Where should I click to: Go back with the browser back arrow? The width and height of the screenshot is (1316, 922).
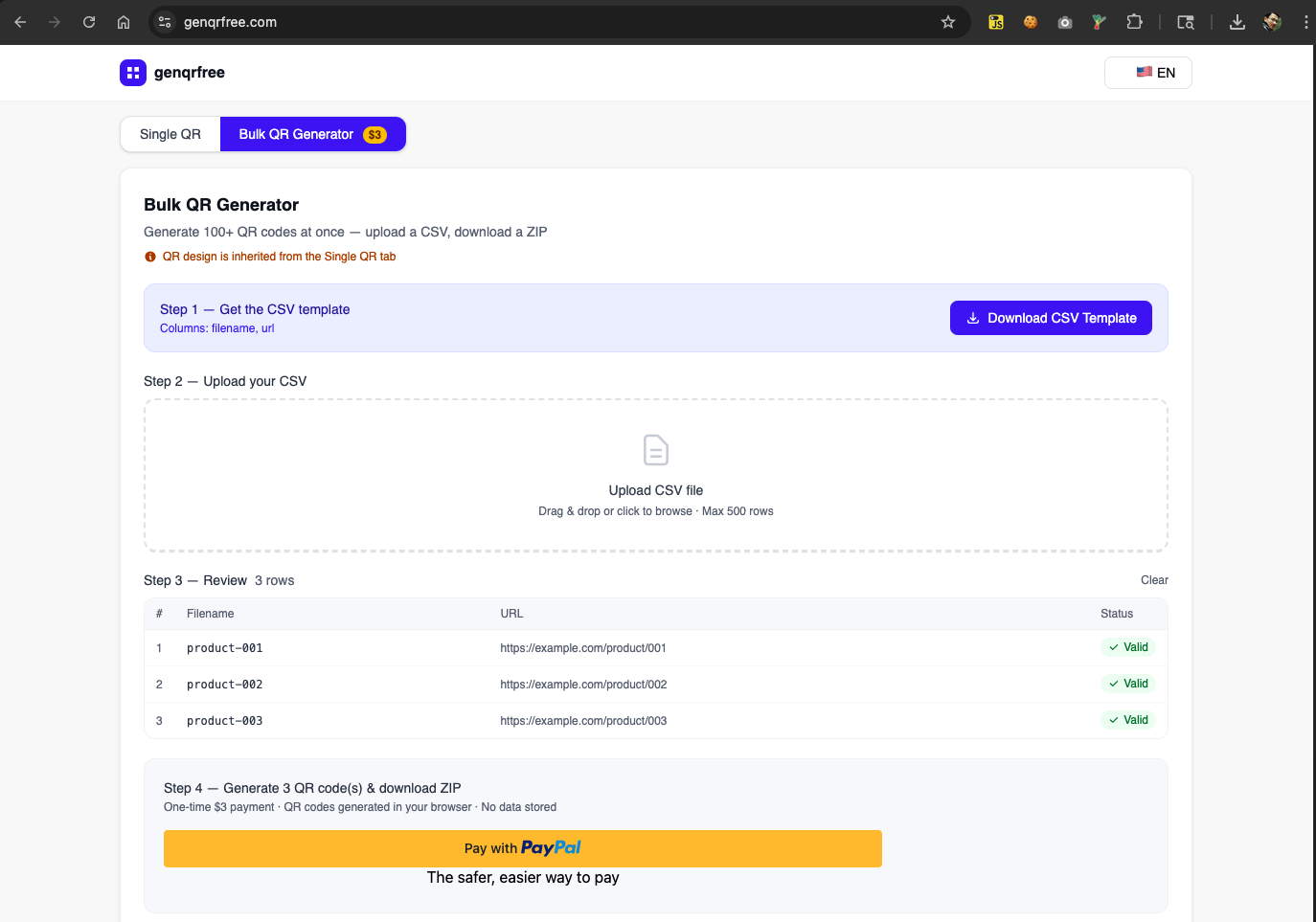[x=20, y=22]
